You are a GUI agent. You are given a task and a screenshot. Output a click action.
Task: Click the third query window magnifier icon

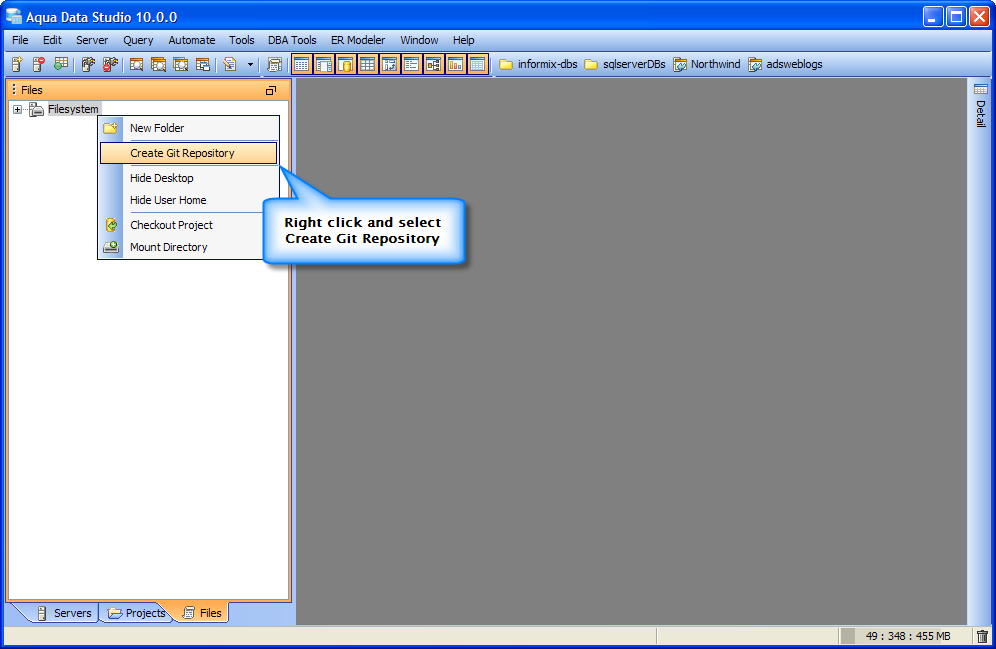coord(180,64)
